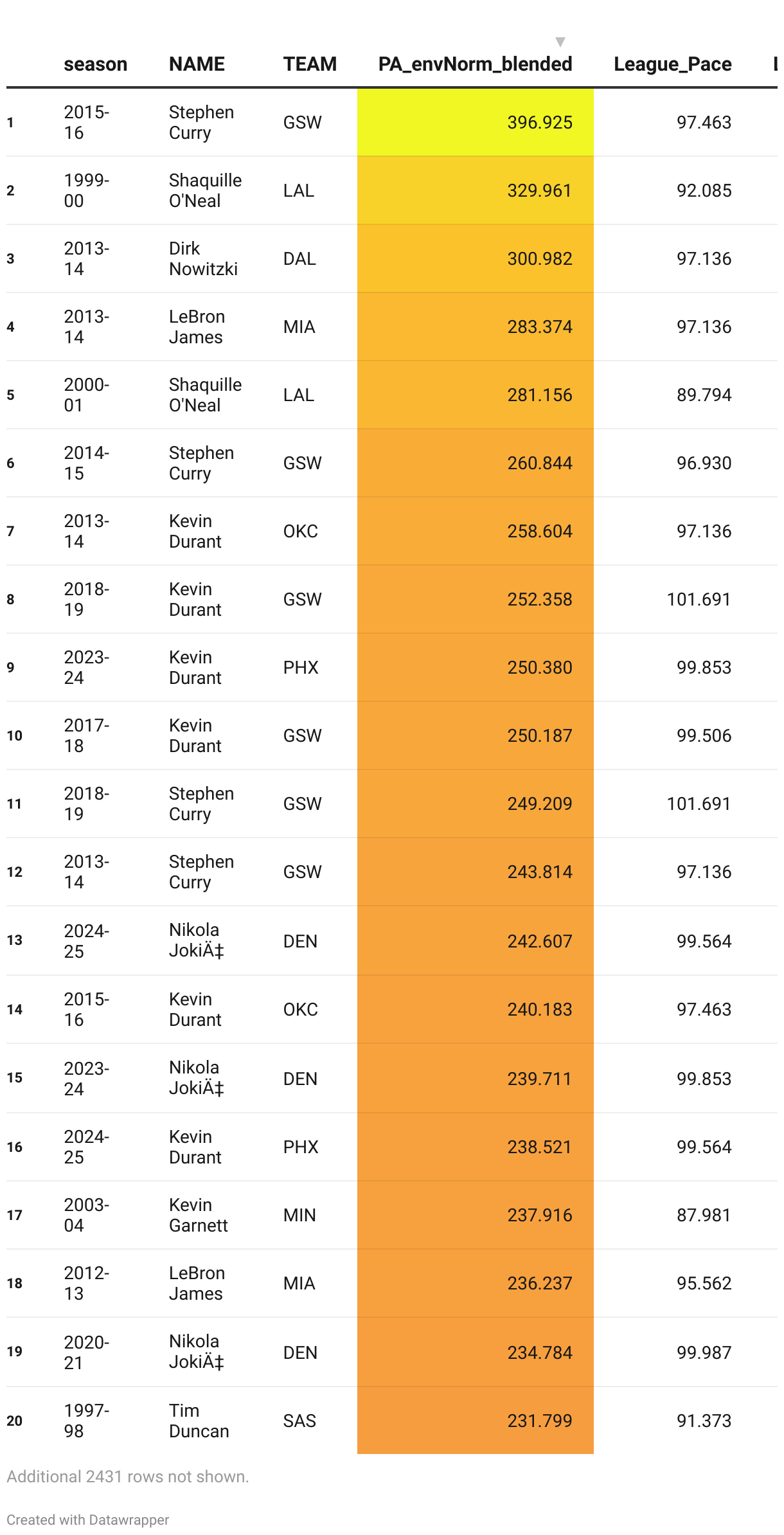Click the PA_envNorm_blended column header
The image size is (784, 1535).
pyautogui.click(x=475, y=64)
